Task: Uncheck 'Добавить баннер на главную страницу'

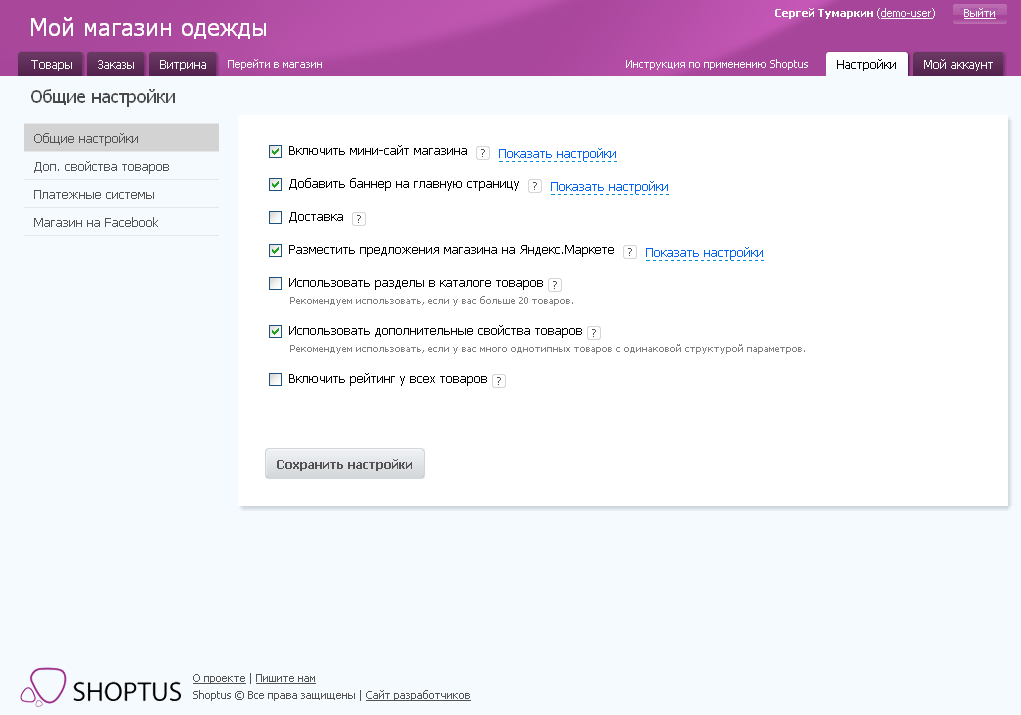Action: 275,184
